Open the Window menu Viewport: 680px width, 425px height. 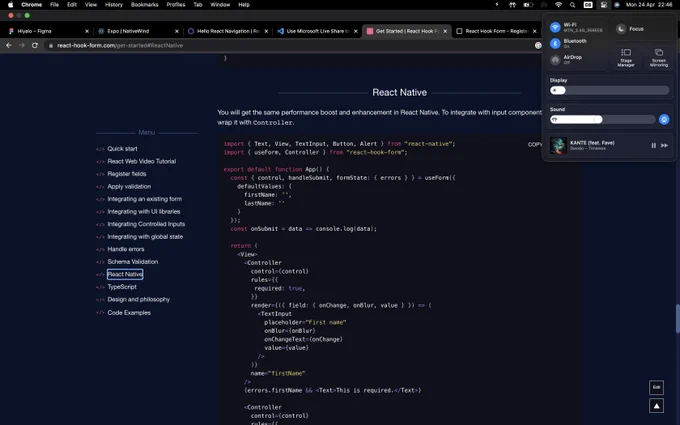tap(220, 5)
